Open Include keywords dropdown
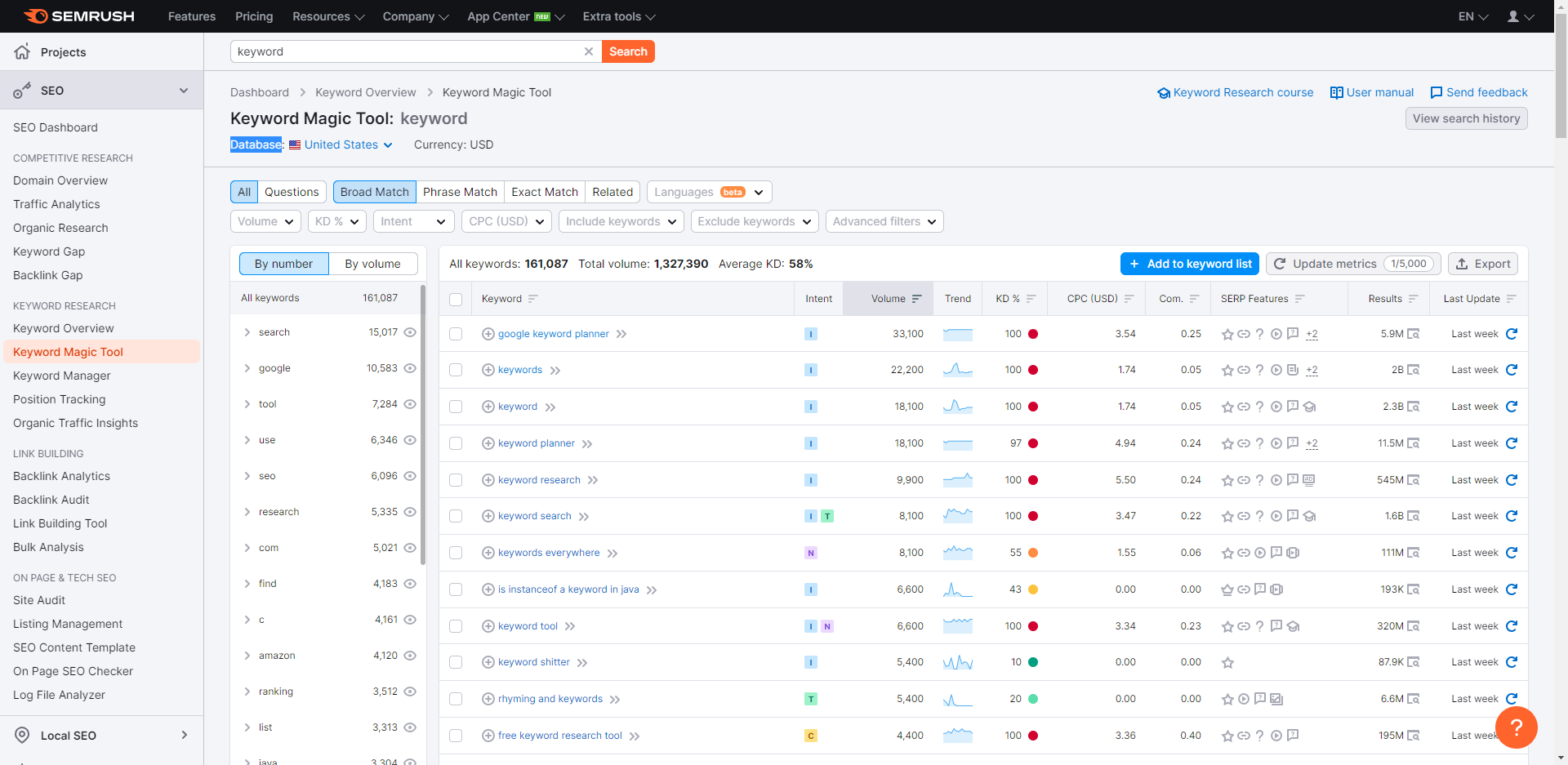1568x765 pixels. tap(621, 221)
